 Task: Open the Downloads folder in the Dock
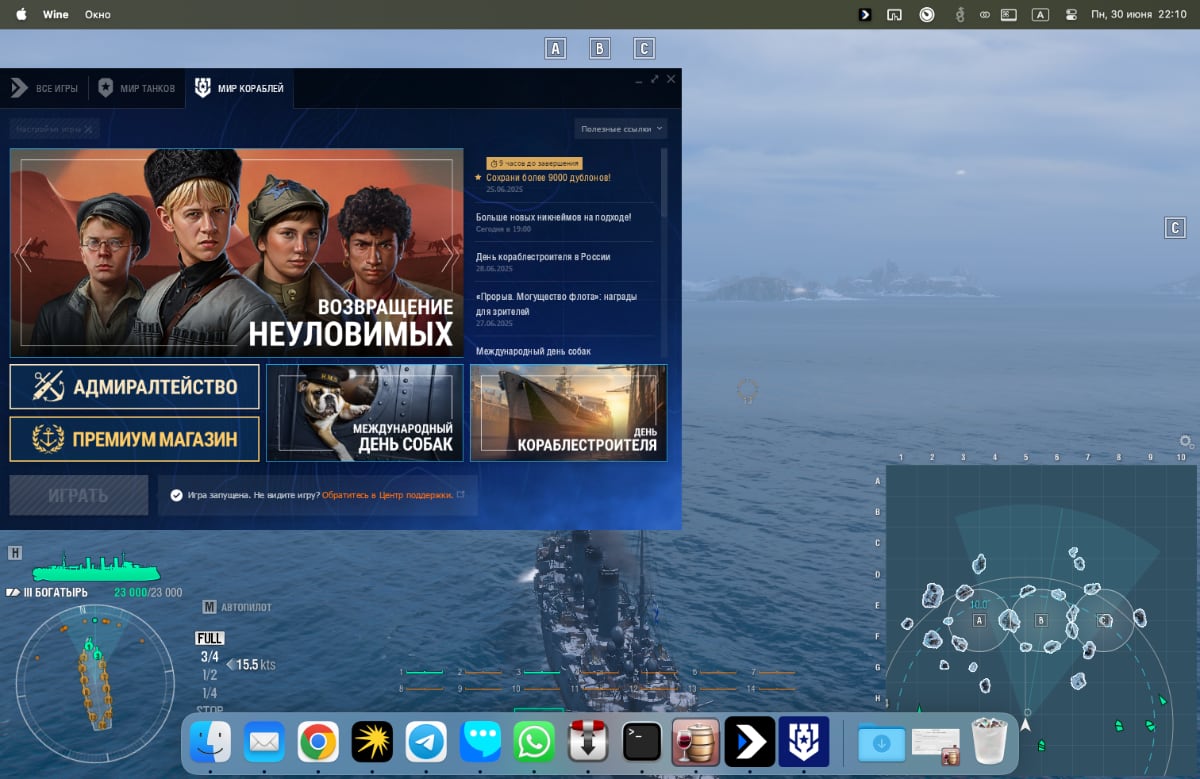pos(881,742)
